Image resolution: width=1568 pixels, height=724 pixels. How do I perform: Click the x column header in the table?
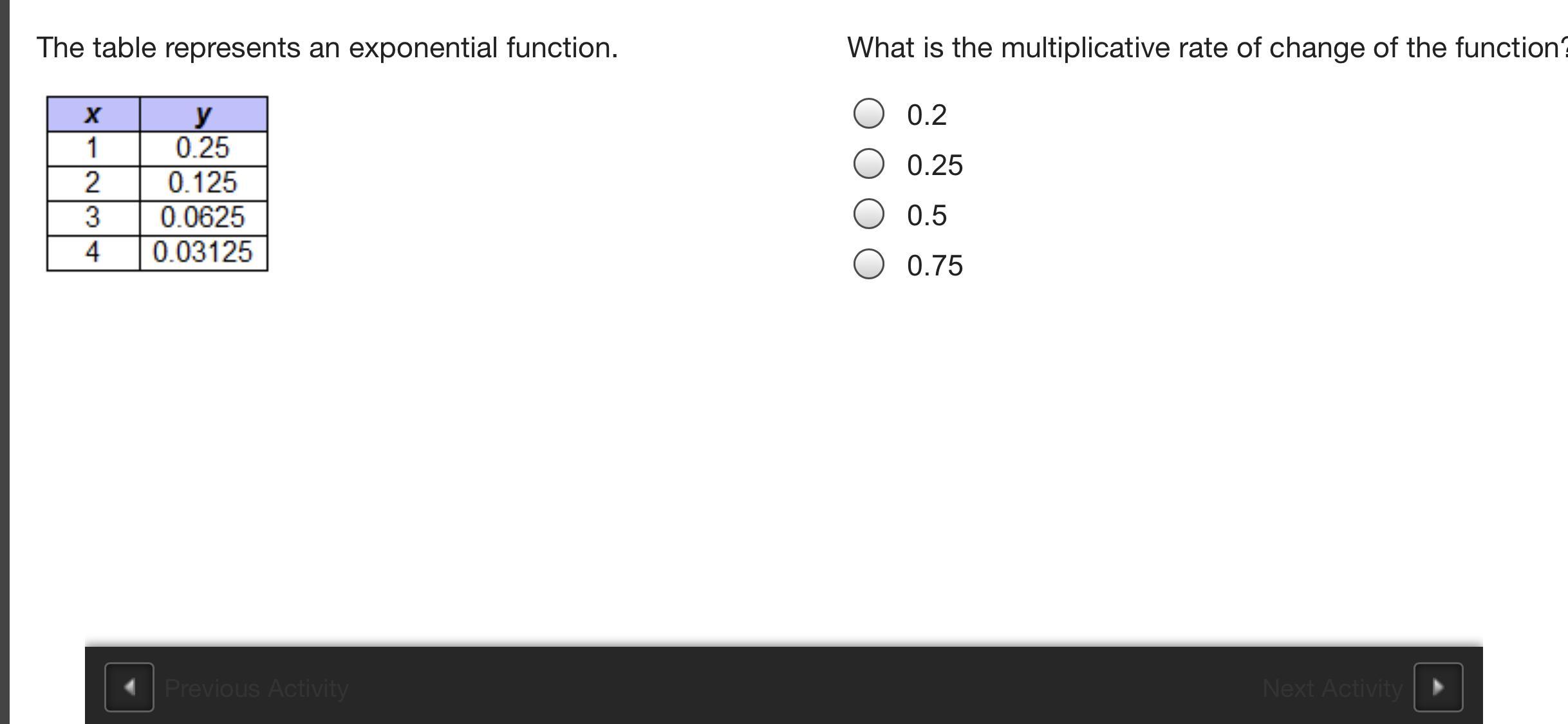[93, 115]
